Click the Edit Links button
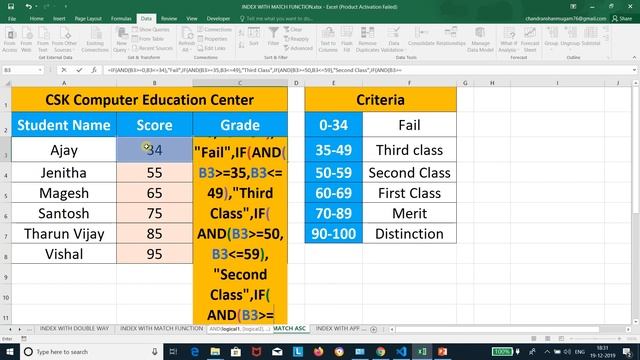 tap(212, 48)
